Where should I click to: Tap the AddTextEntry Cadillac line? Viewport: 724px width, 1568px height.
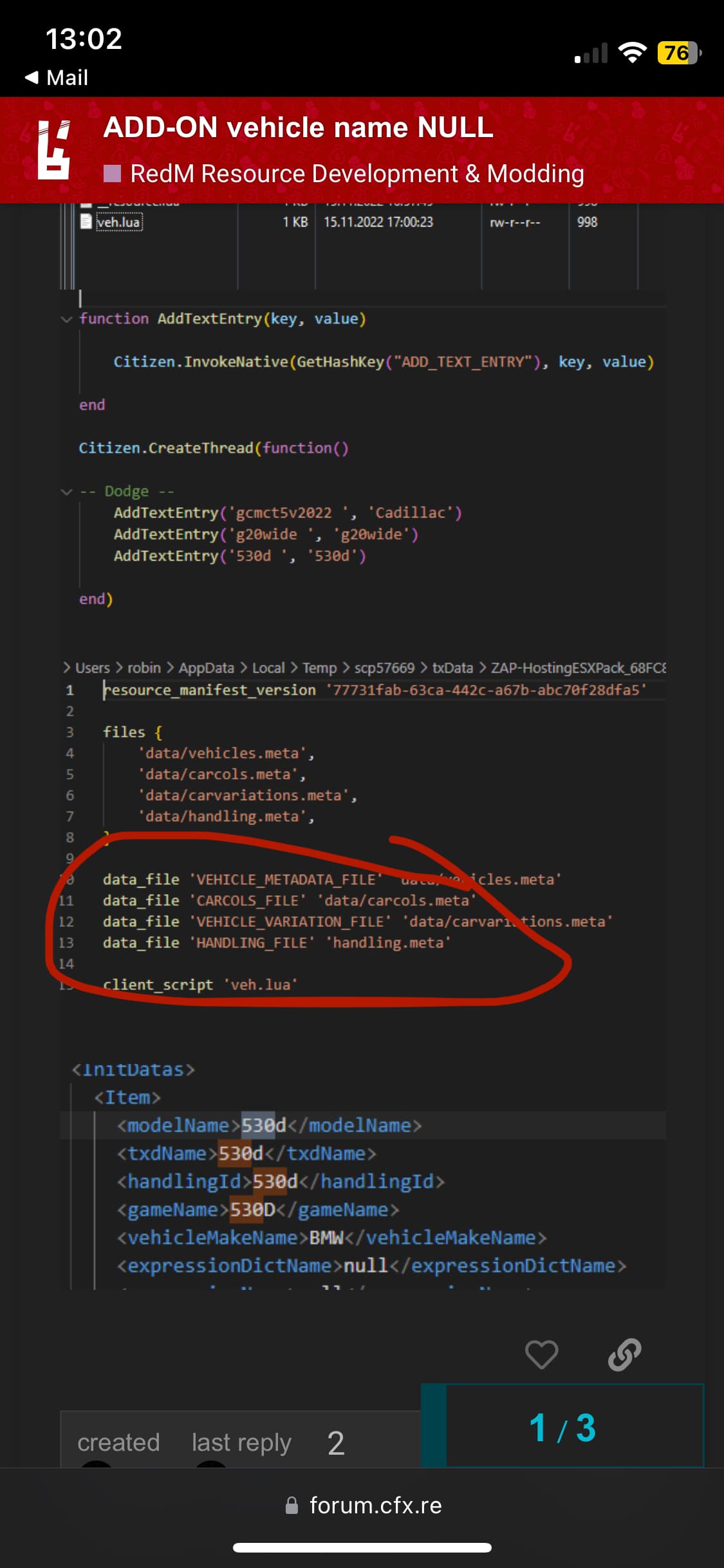click(x=288, y=512)
